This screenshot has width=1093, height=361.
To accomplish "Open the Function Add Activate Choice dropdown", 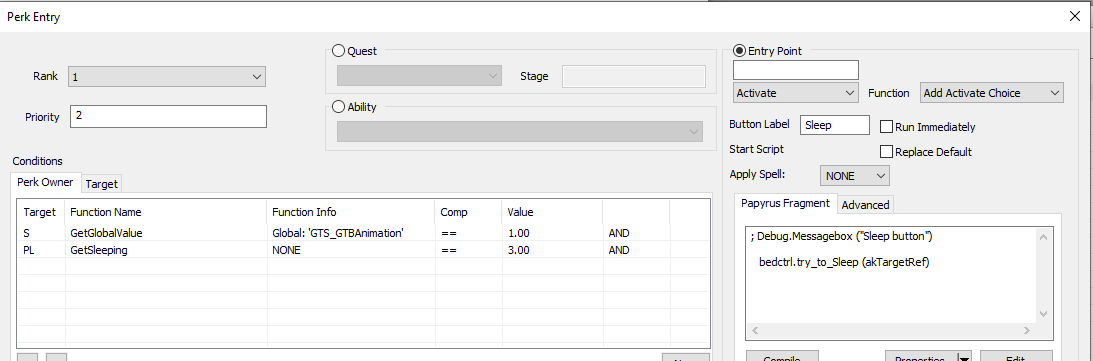I will [992, 93].
